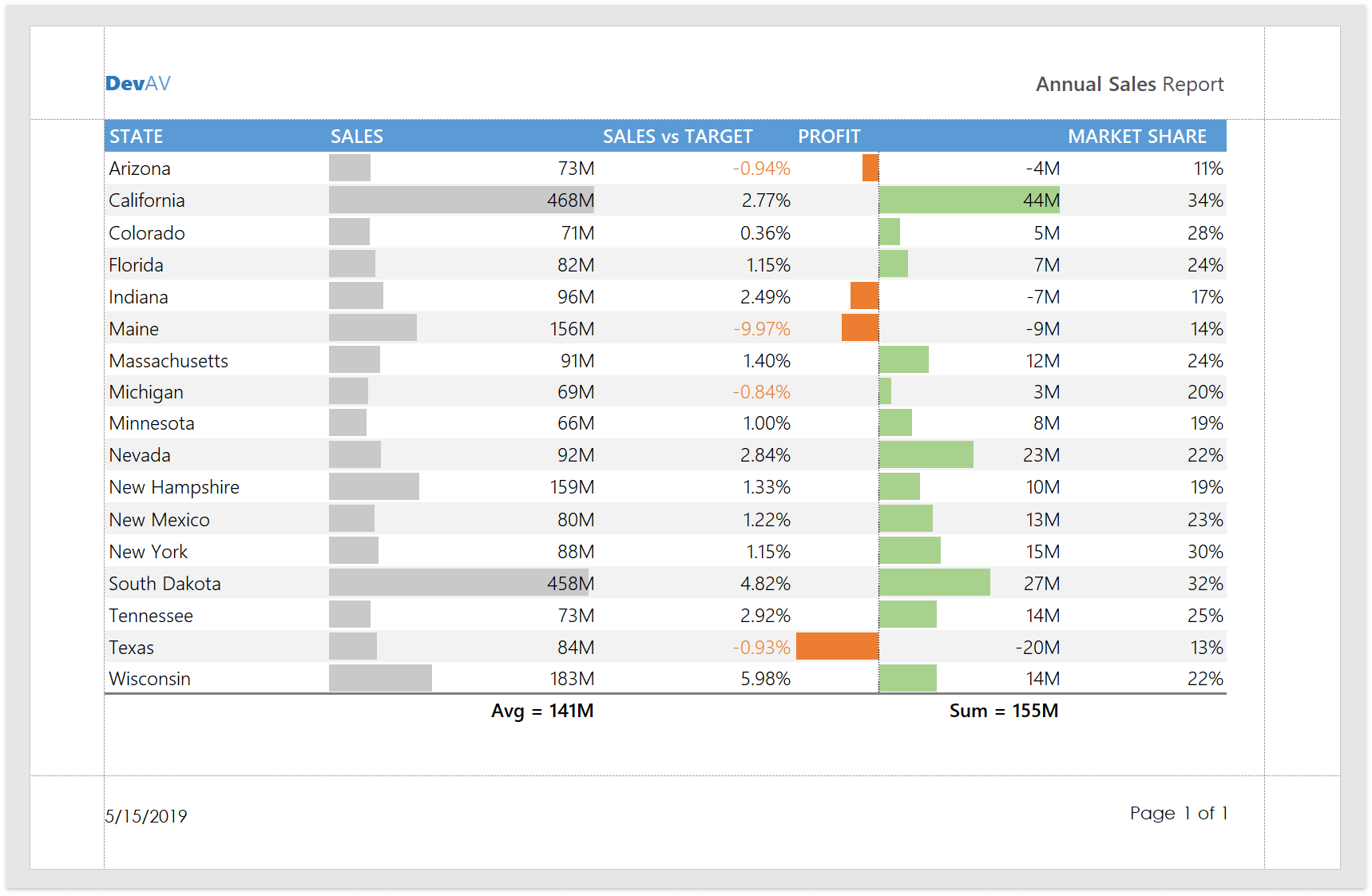Viewport: 1372px width, 896px height.
Task: Click the orange Texas profit bar
Action: click(837, 647)
